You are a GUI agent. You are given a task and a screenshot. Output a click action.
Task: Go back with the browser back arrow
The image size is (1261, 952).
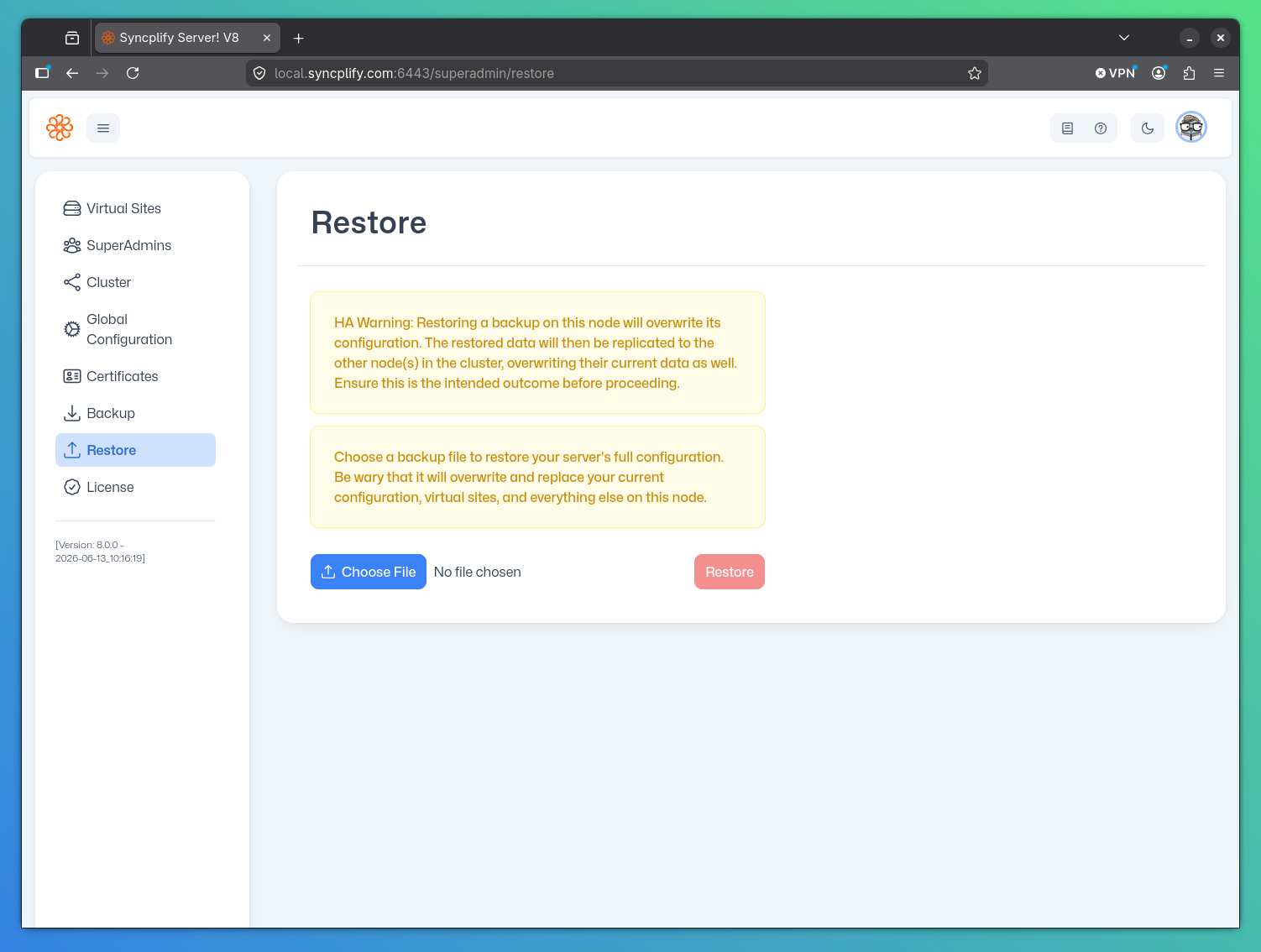(x=72, y=73)
